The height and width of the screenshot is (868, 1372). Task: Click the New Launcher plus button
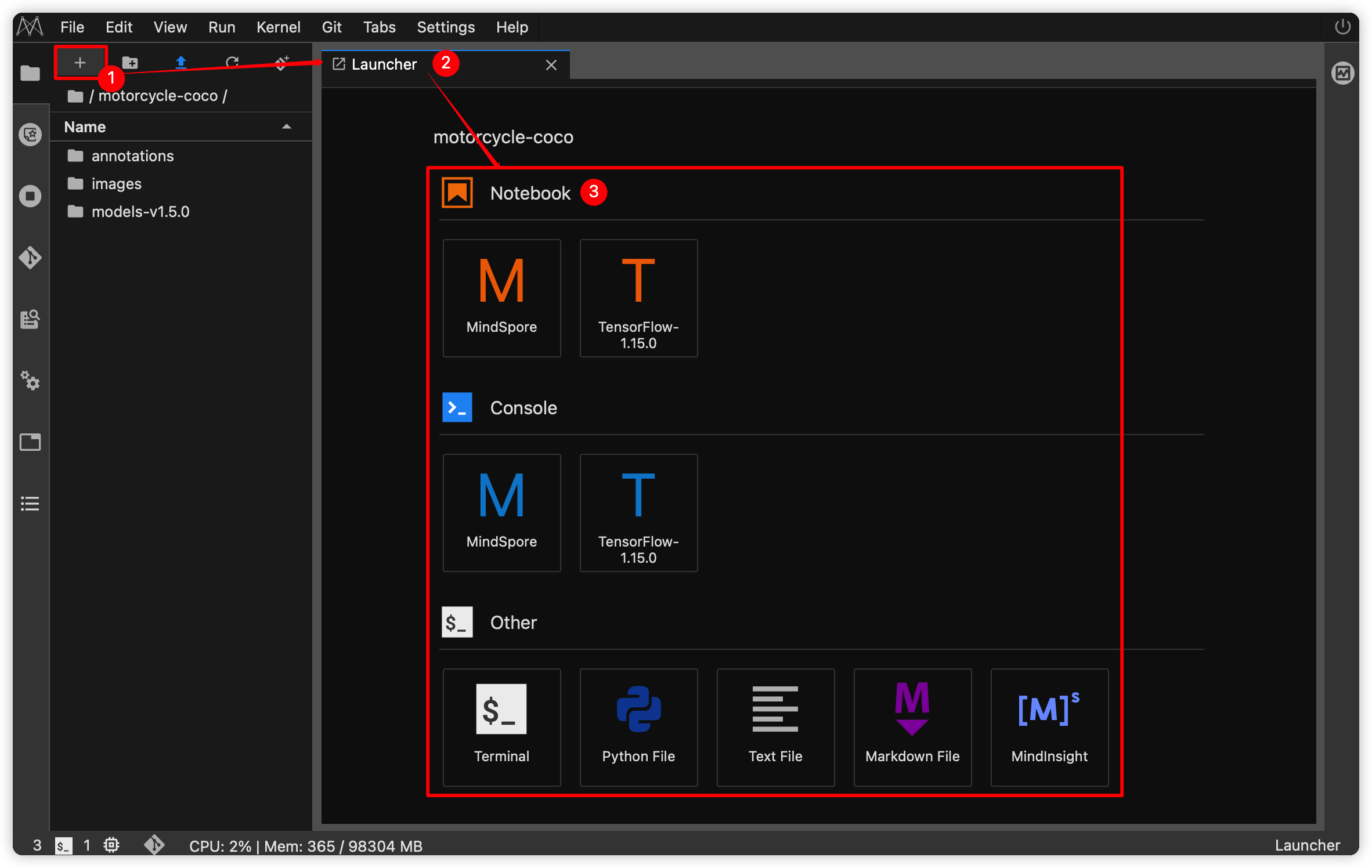click(80, 63)
